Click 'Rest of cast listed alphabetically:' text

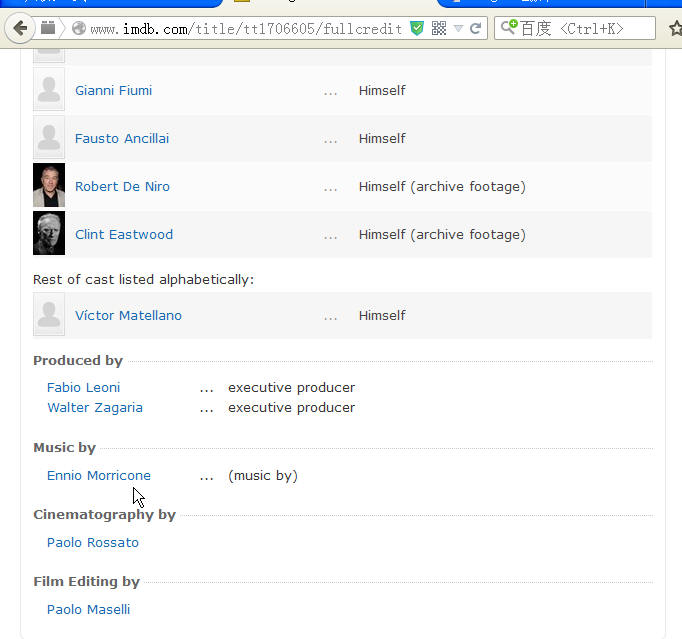tap(144, 279)
